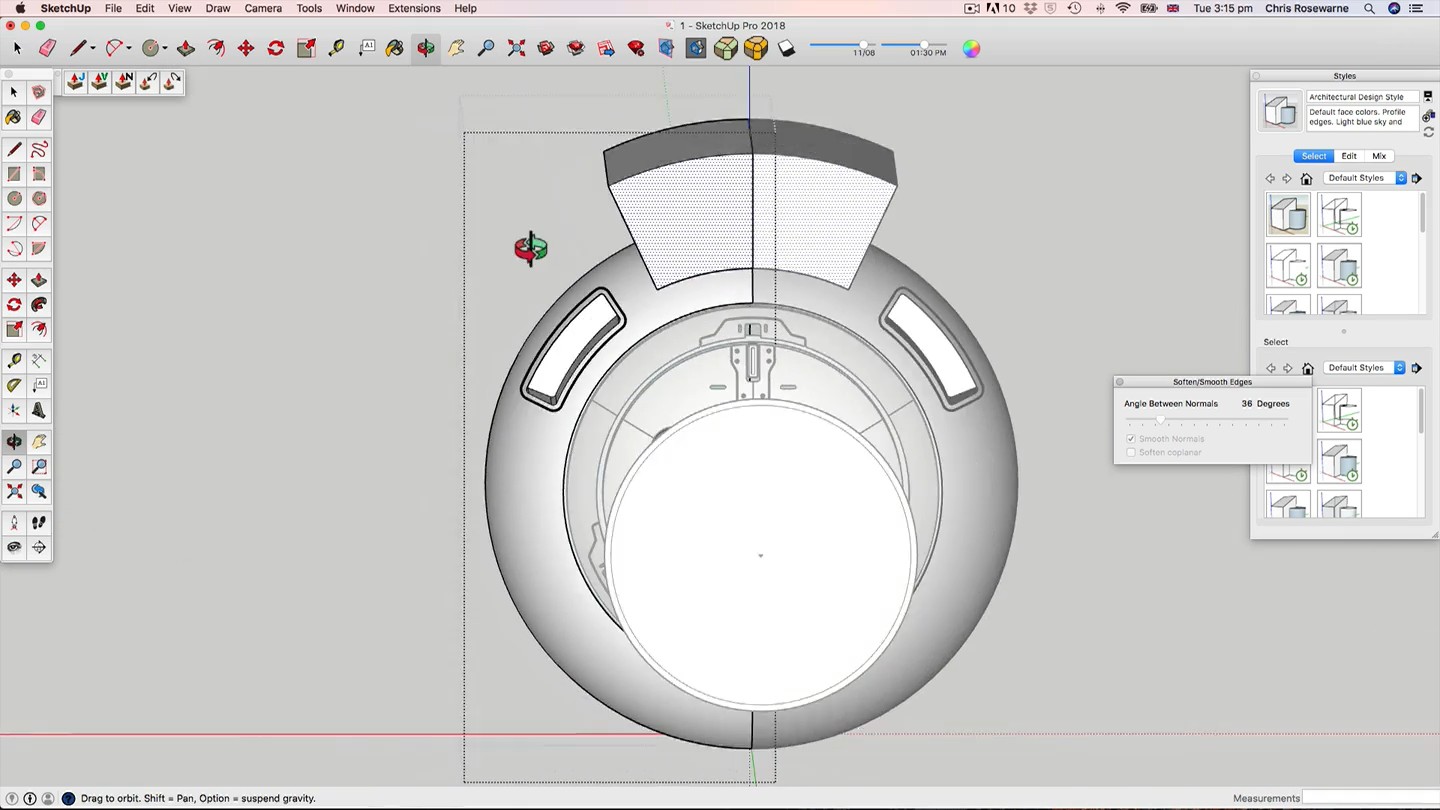The width and height of the screenshot is (1440, 810).
Task: Switch to the Edit tab in Styles
Action: pos(1349,156)
